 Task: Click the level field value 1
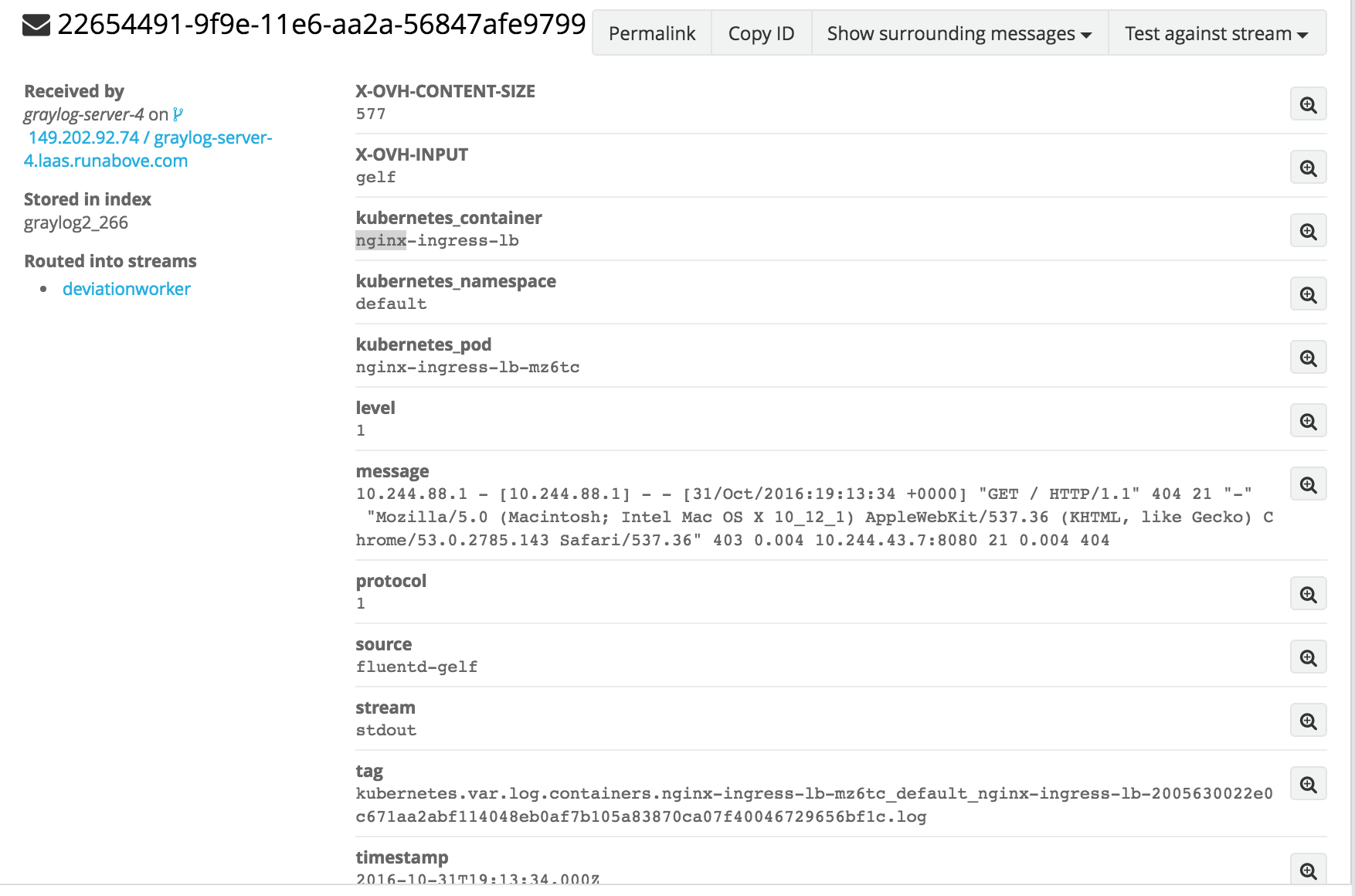(x=361, y=431)
